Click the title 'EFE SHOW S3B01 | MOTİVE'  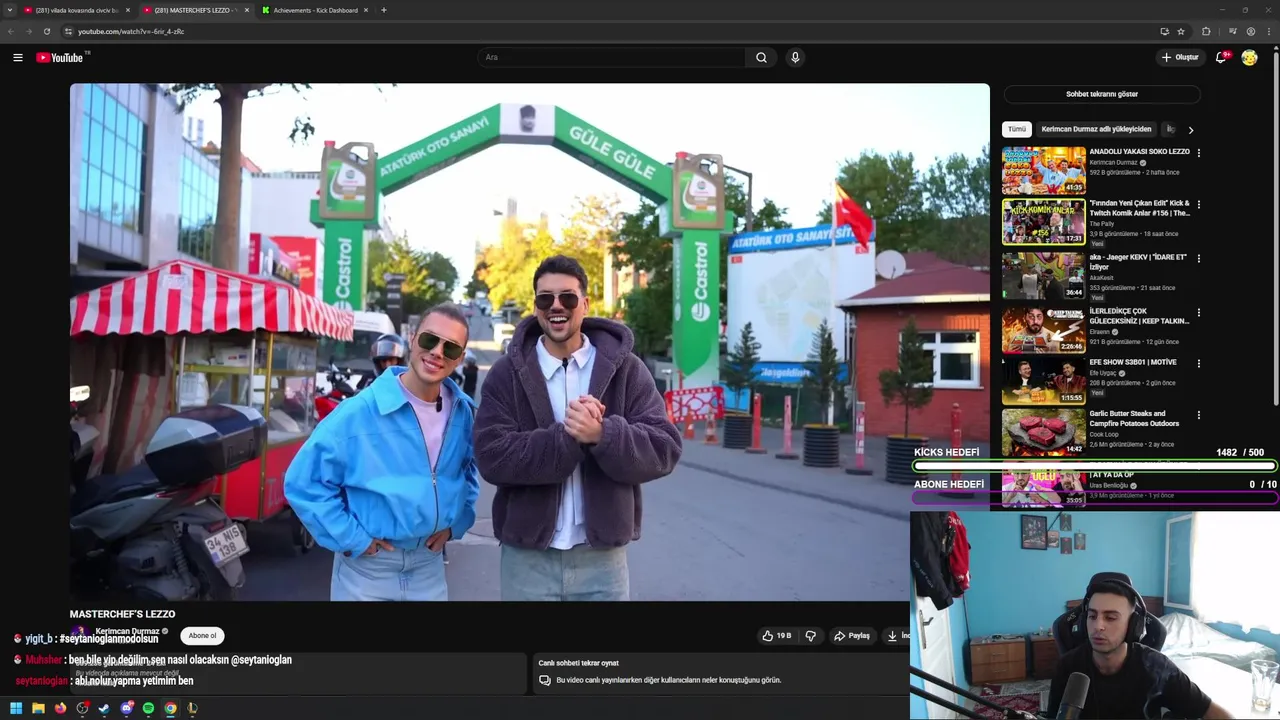click(1133, 362)
